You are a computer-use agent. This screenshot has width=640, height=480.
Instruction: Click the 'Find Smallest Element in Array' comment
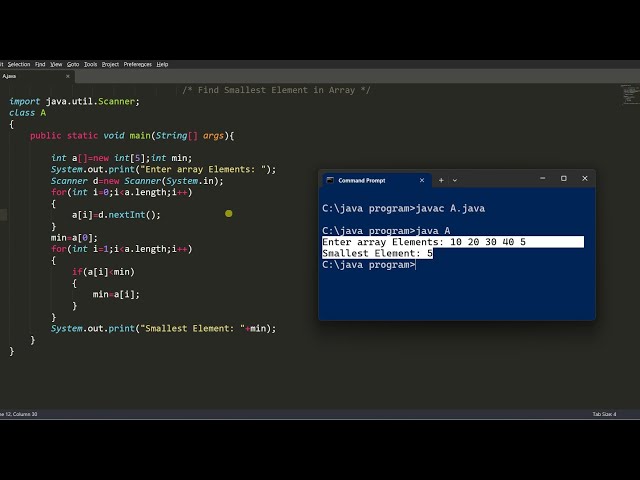point(276,90)
